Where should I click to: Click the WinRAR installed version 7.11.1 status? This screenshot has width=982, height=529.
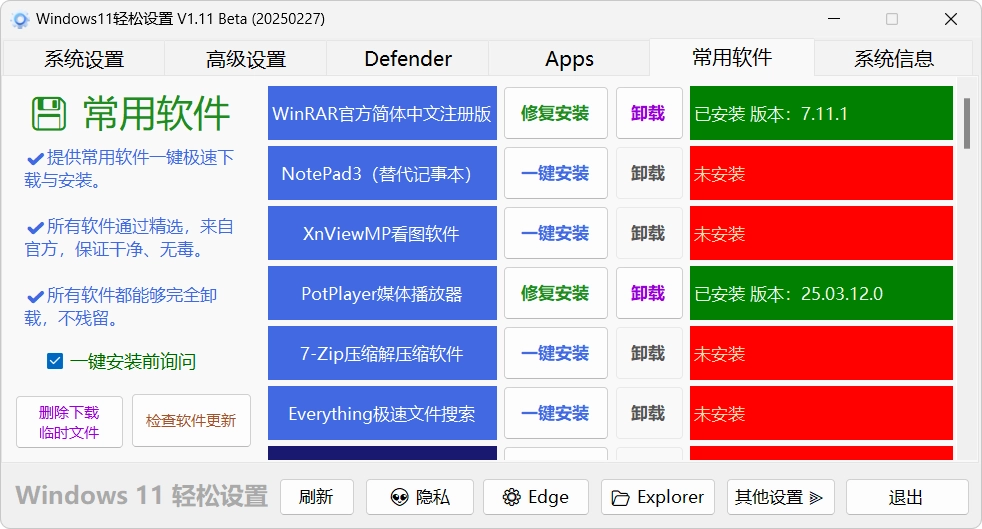[821, 113]
